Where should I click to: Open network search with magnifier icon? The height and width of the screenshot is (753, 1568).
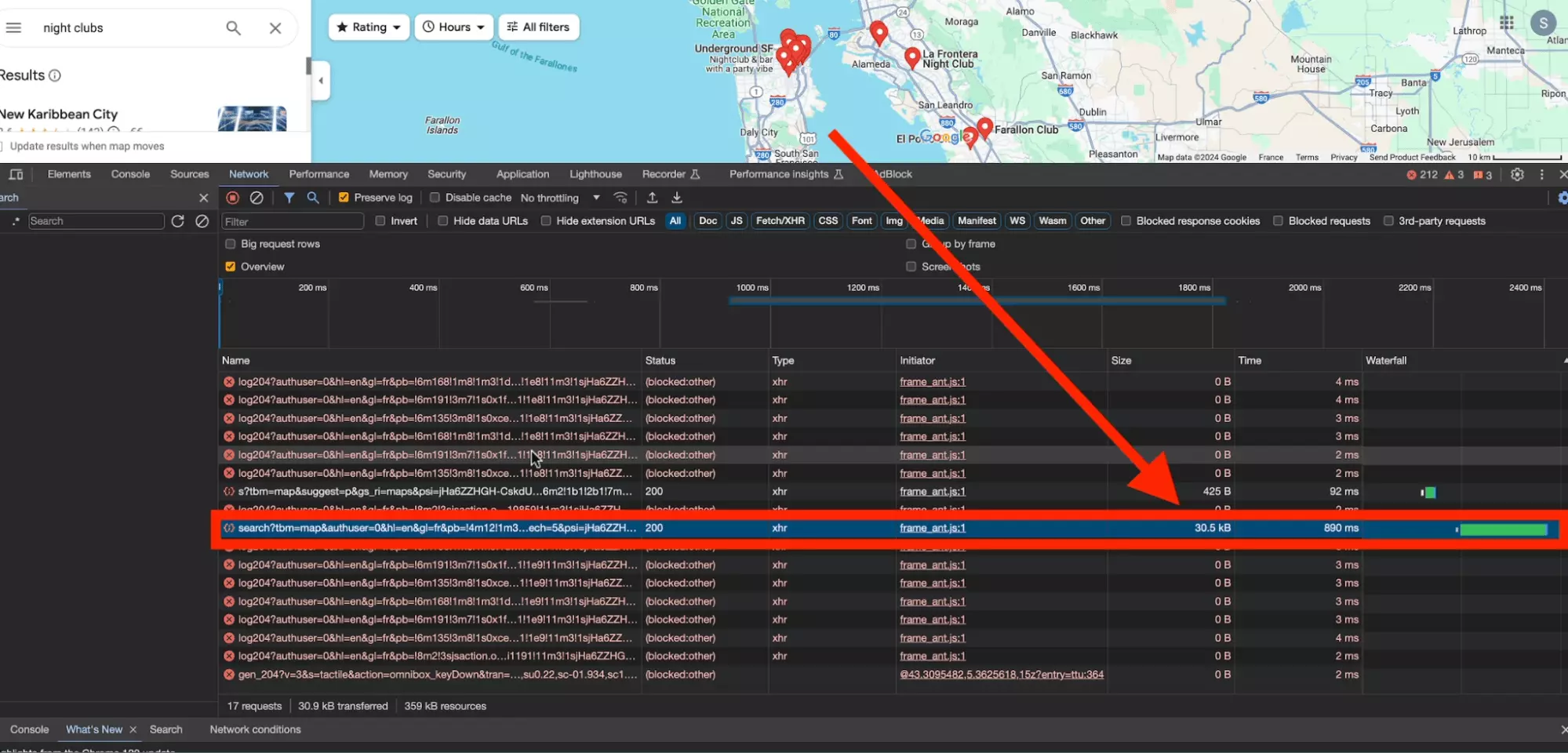tap(313, 198)
